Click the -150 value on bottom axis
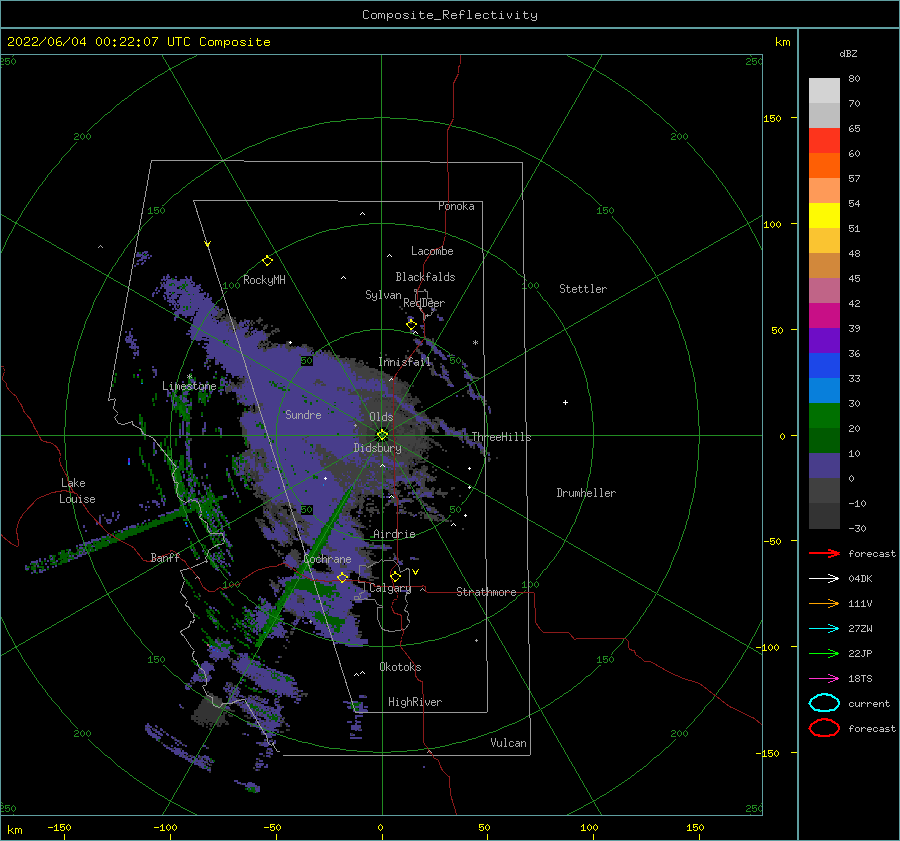 coord(59,827)
